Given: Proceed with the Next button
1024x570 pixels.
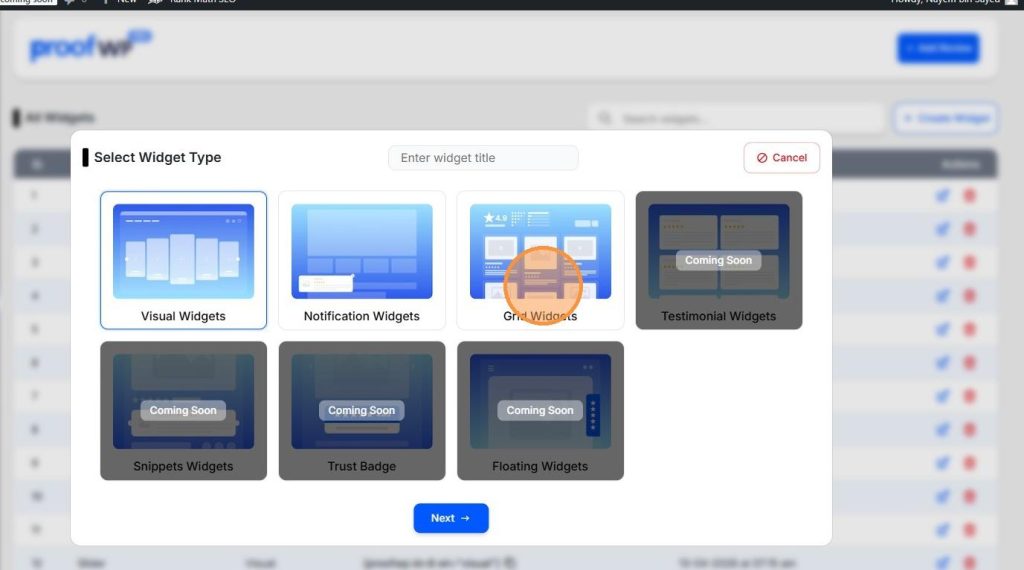Looking at the screenshot, I should [451, 518].
